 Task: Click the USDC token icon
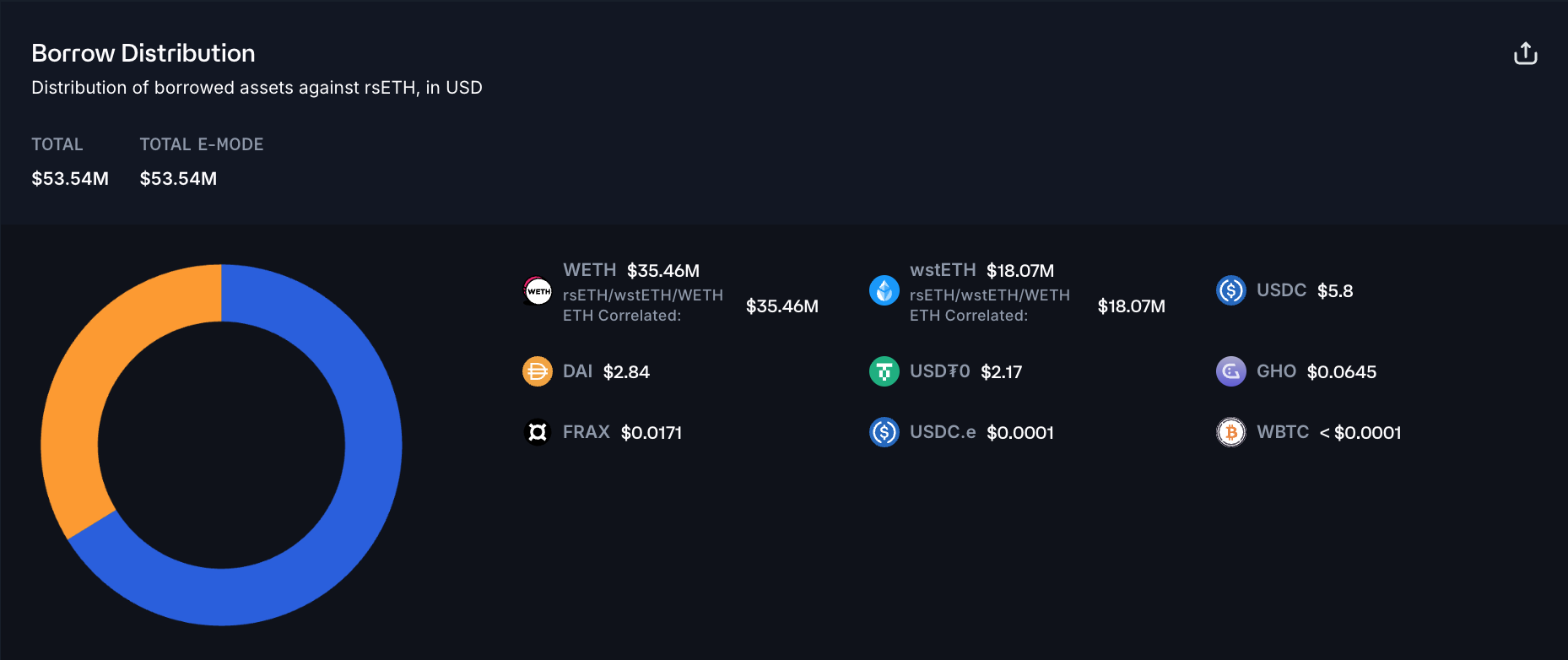(1231, 291)
